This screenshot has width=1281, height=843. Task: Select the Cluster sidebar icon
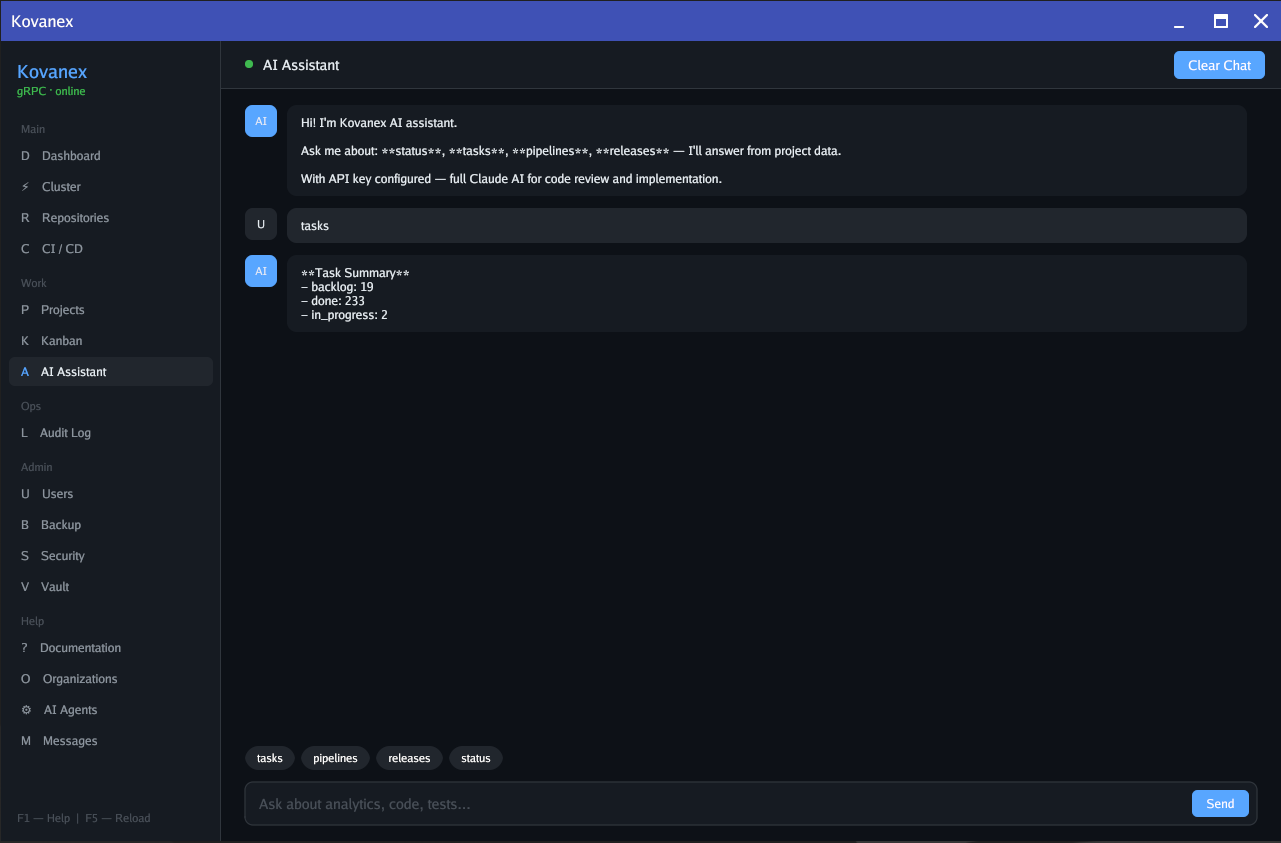pos(63,186)
